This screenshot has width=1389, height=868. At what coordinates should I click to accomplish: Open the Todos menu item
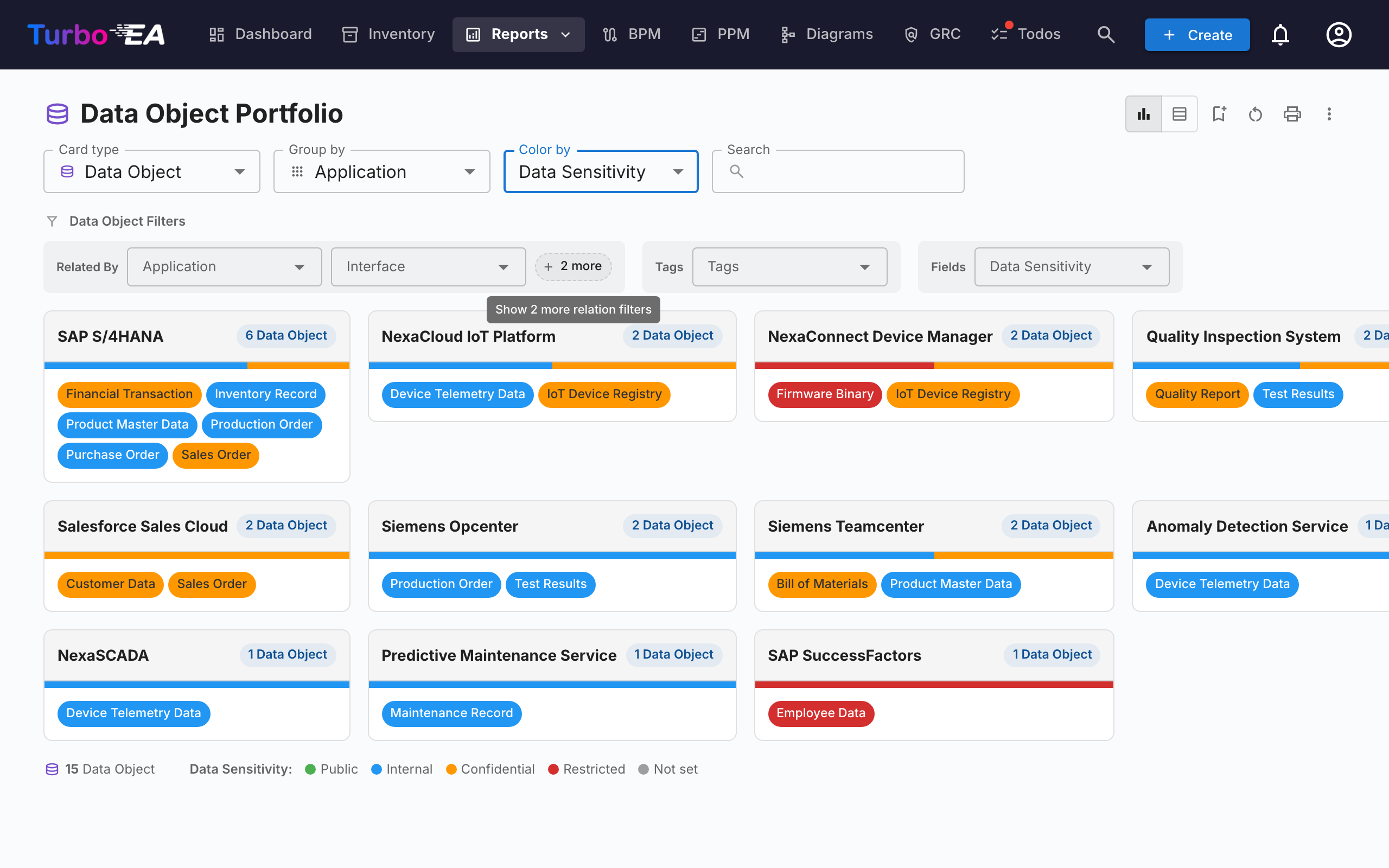click(x=1025, y=34)
